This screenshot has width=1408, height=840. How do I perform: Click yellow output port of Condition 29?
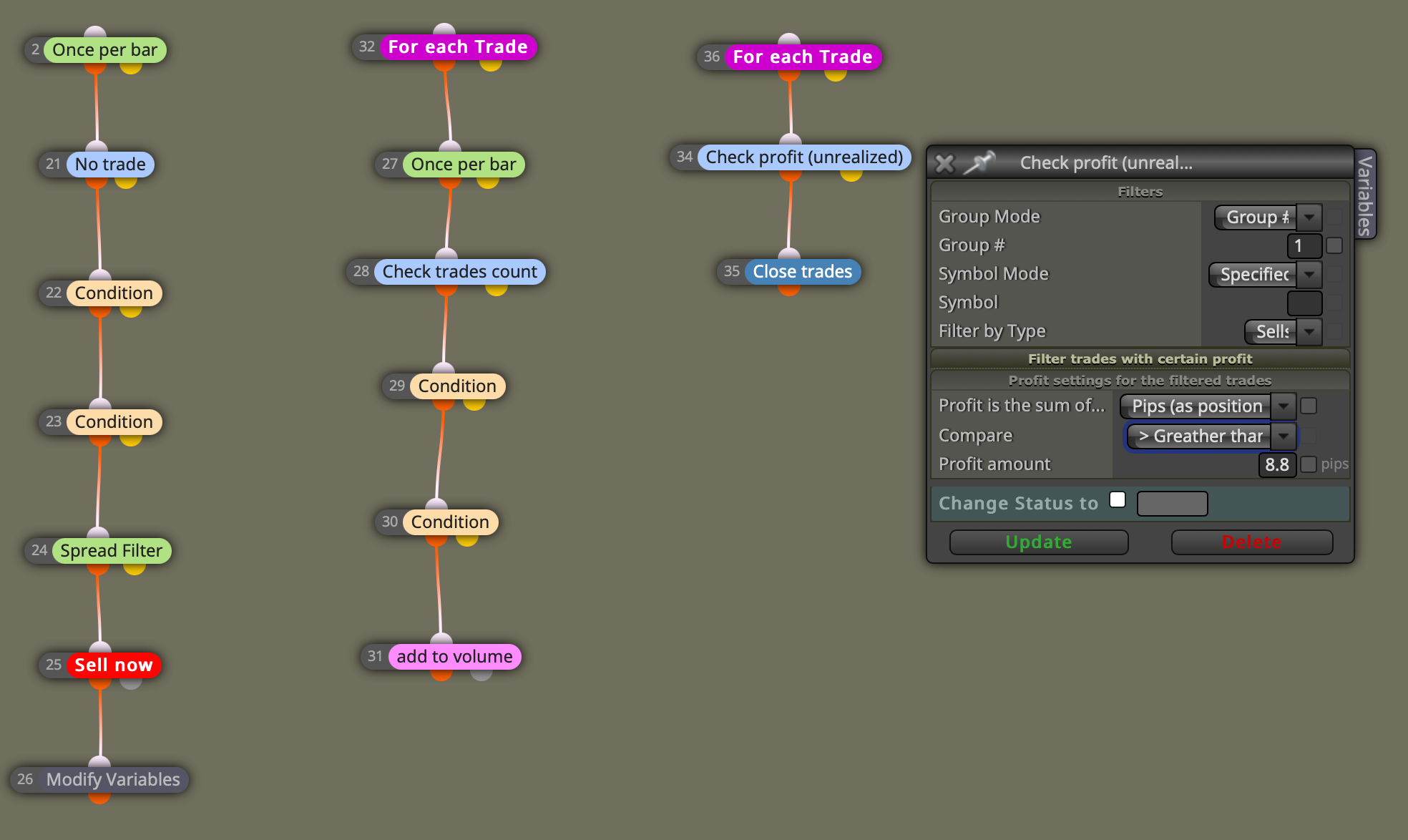tap(474, 404)
